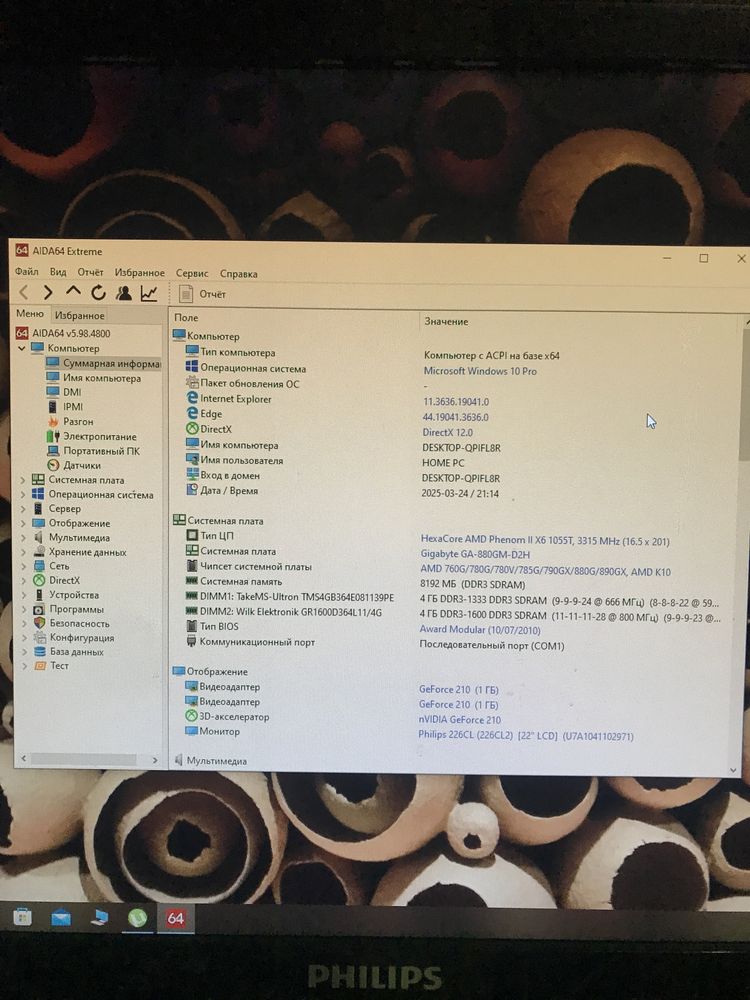Open Gigabyte GA-880GM-D2H link
Image resolution: width=750 pixels, height=1000 pixels.
(x=474, y=554)
